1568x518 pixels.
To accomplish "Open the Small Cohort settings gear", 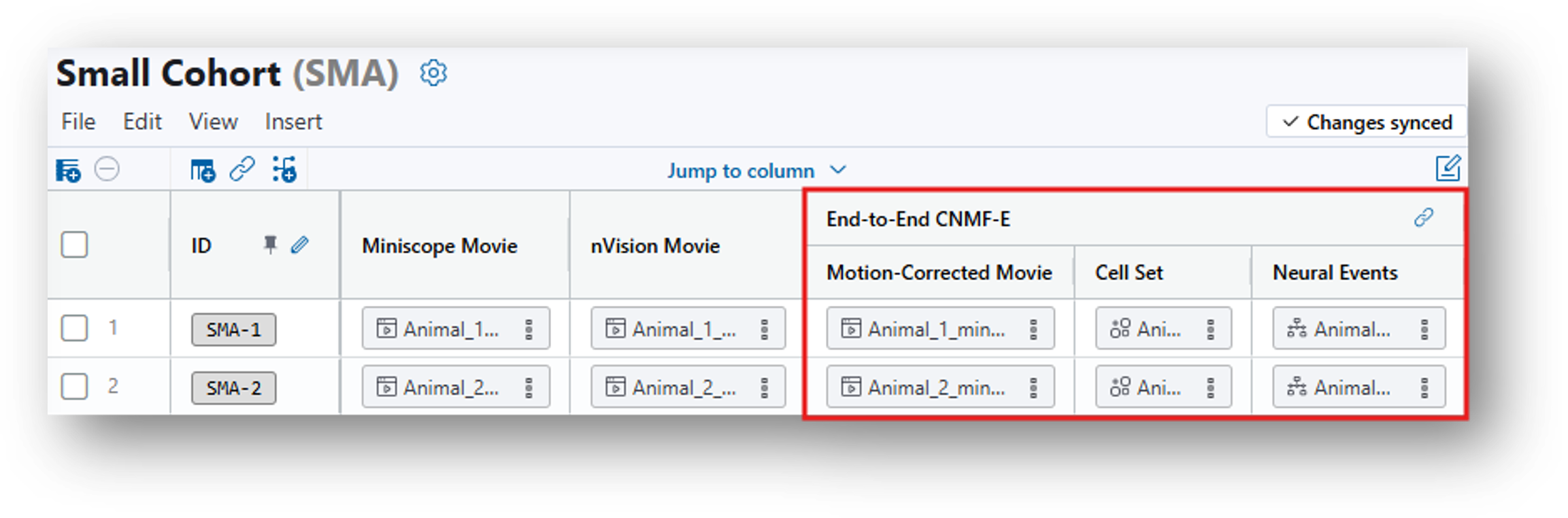I will pyautogui.click(x=433, y=73).
